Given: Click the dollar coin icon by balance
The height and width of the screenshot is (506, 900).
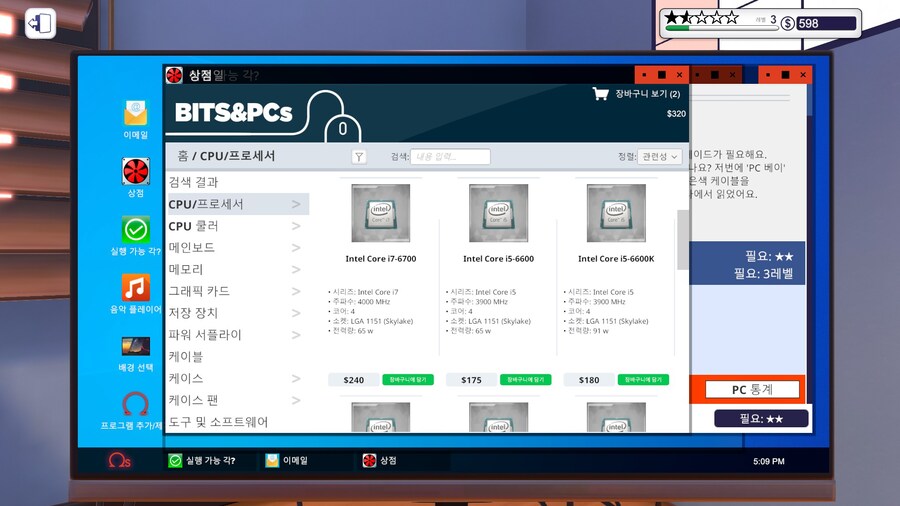Looking at the screenshot, I should pos(788,24).
